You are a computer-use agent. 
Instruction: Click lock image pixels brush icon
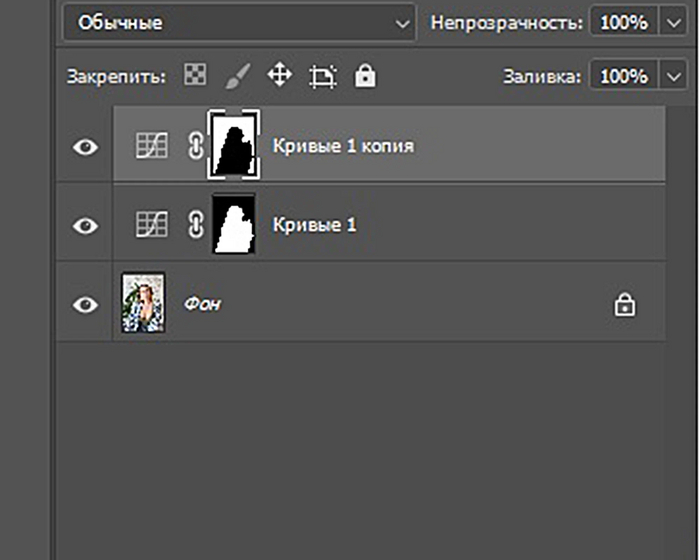(237, 75)
